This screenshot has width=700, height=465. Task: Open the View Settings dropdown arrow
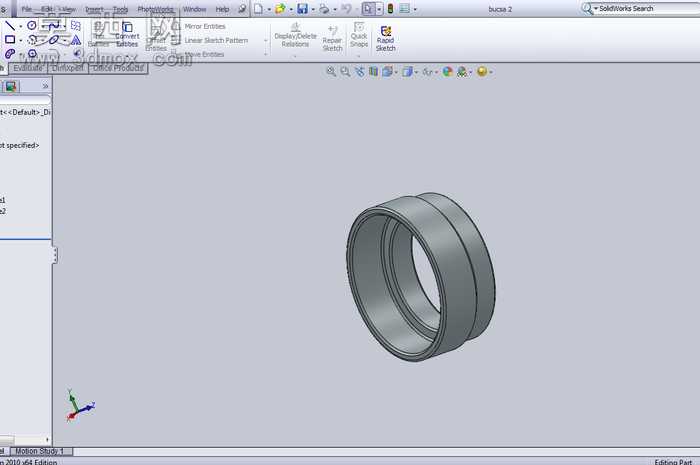[491, 72]
